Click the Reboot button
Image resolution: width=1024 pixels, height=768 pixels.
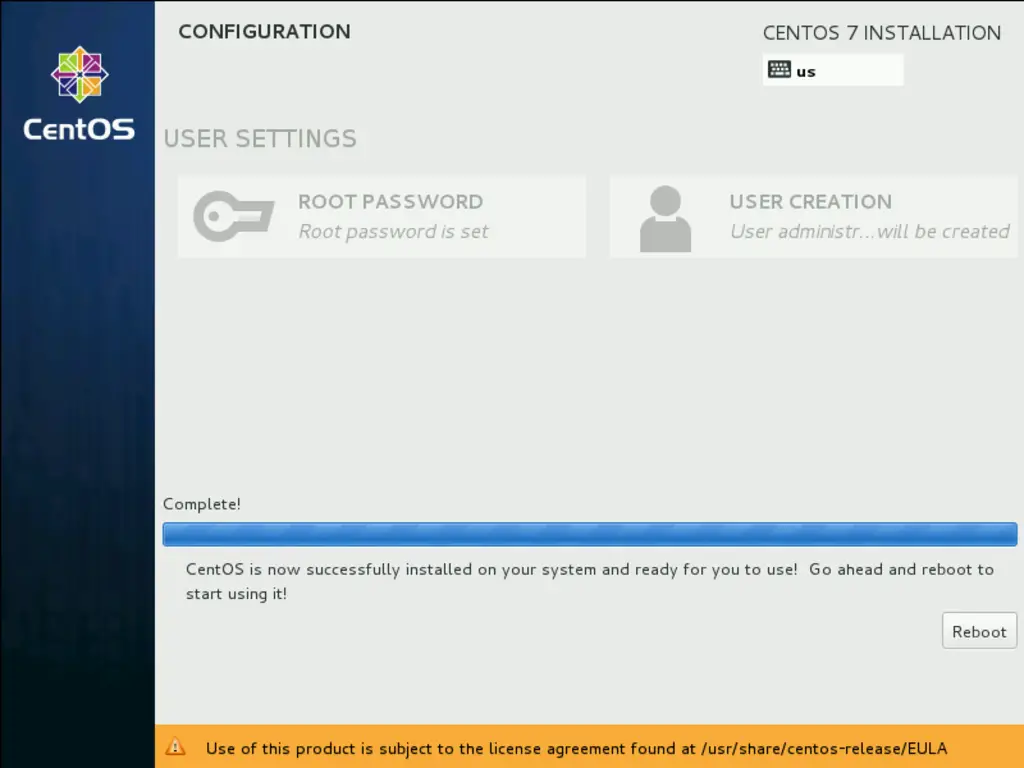(979, 631)
